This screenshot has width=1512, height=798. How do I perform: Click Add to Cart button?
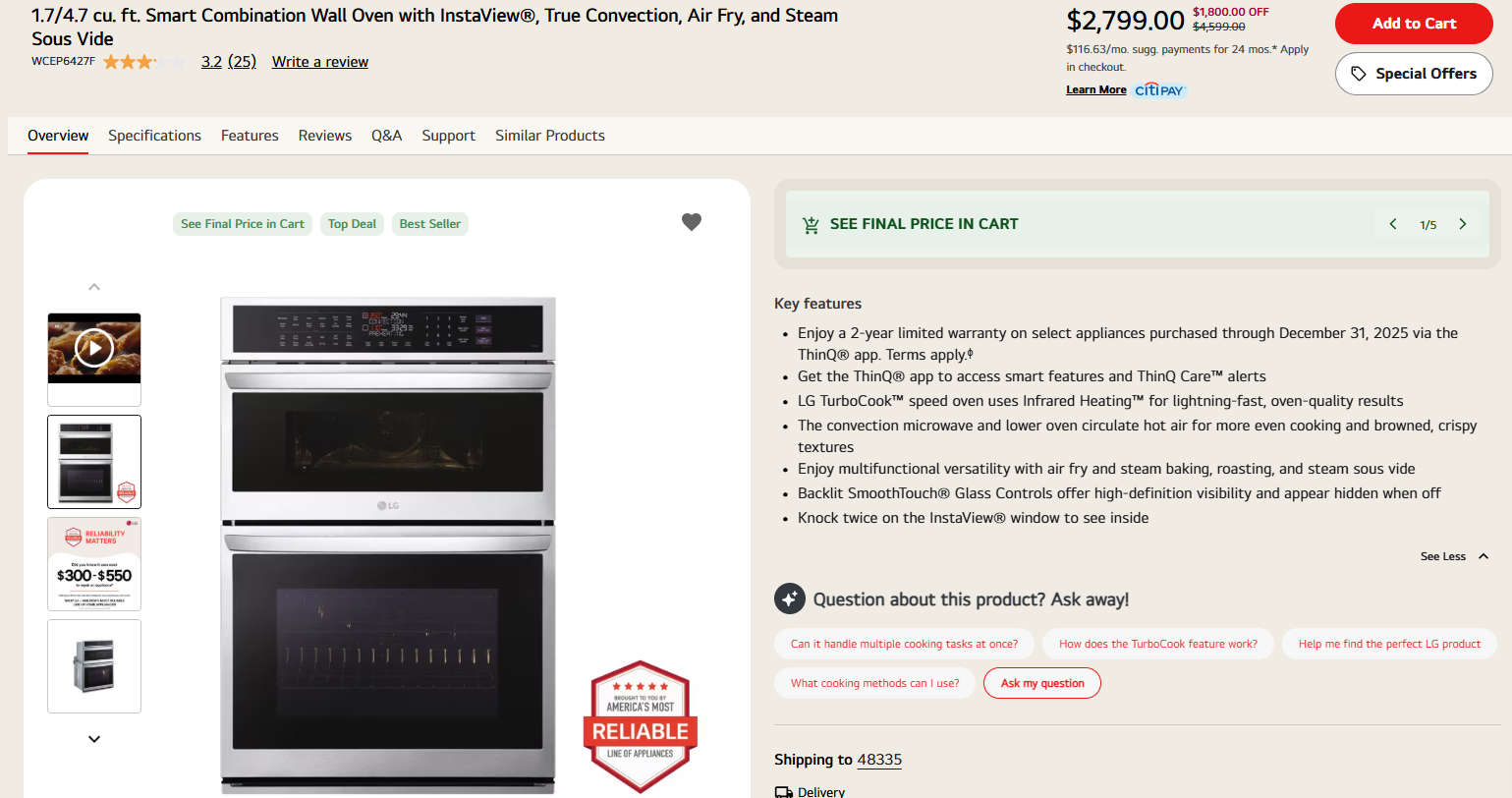(1414, 24)
